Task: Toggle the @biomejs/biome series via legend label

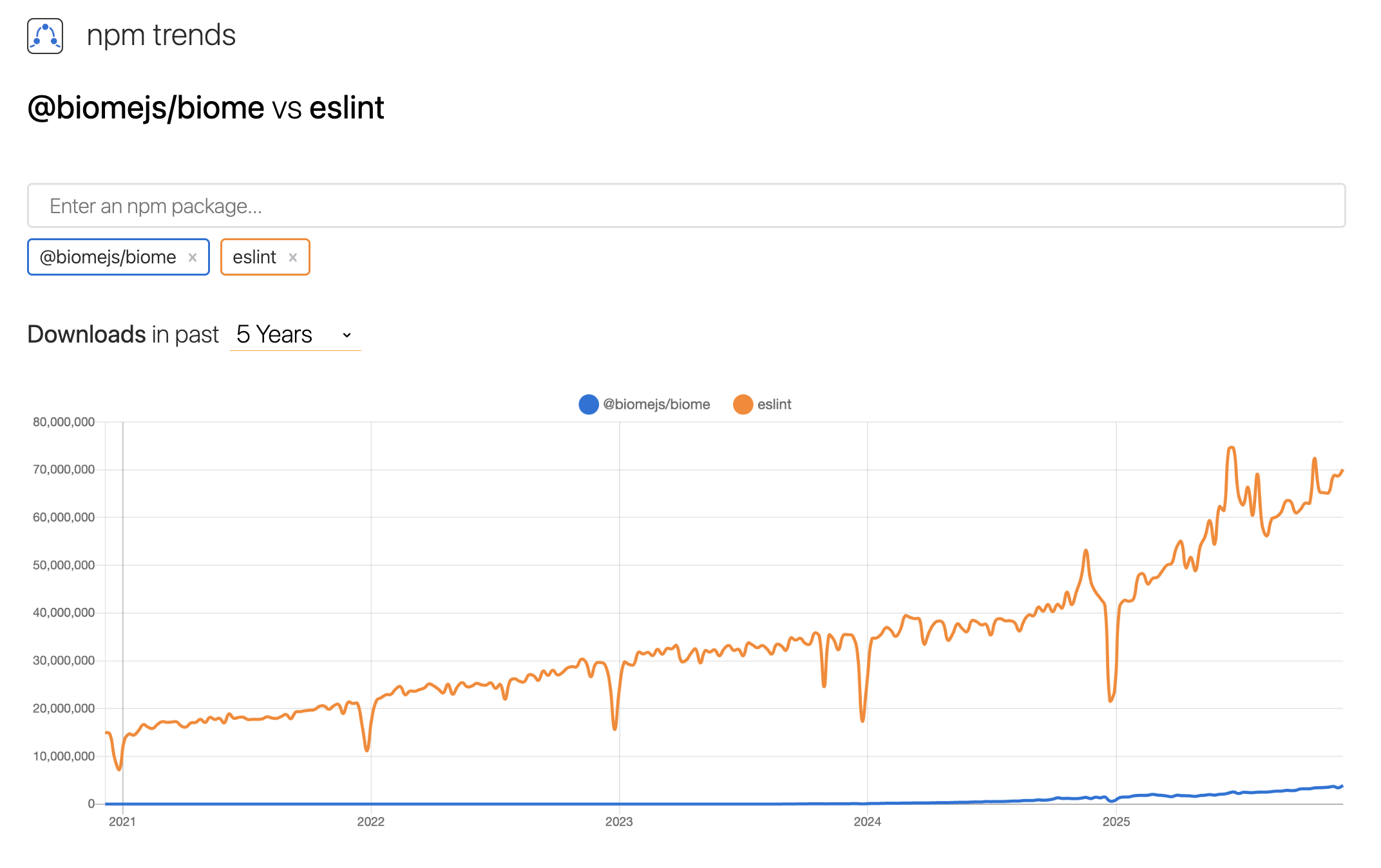Action: pyautogui.click(x=656, y=404)
